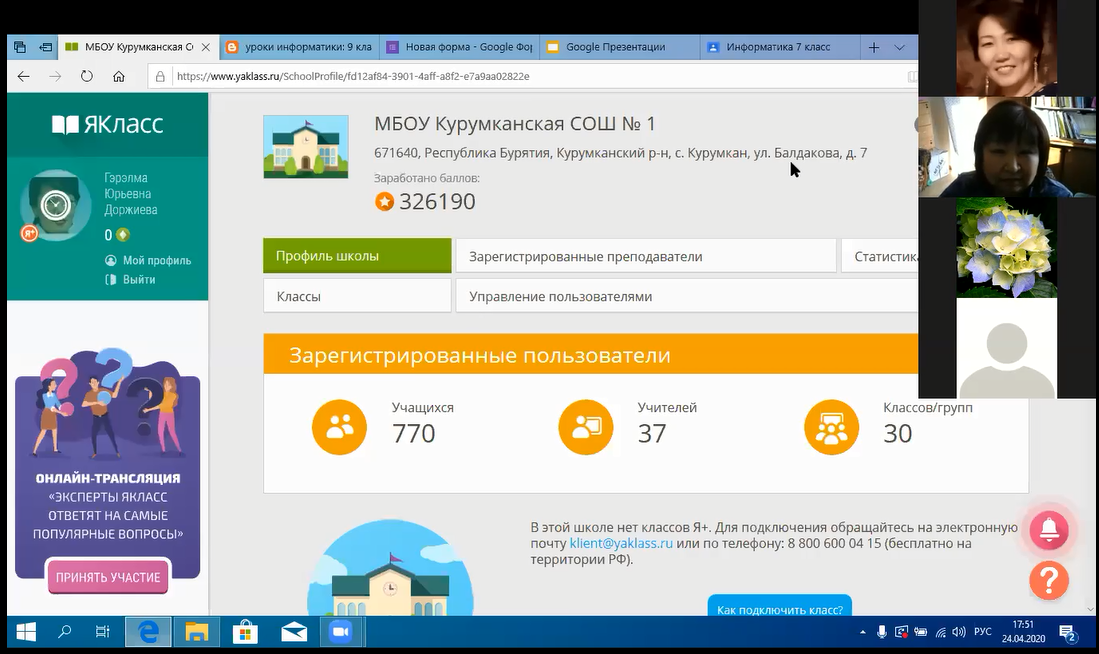
Task: Click the browser back arrow
Action: point(23,76)
